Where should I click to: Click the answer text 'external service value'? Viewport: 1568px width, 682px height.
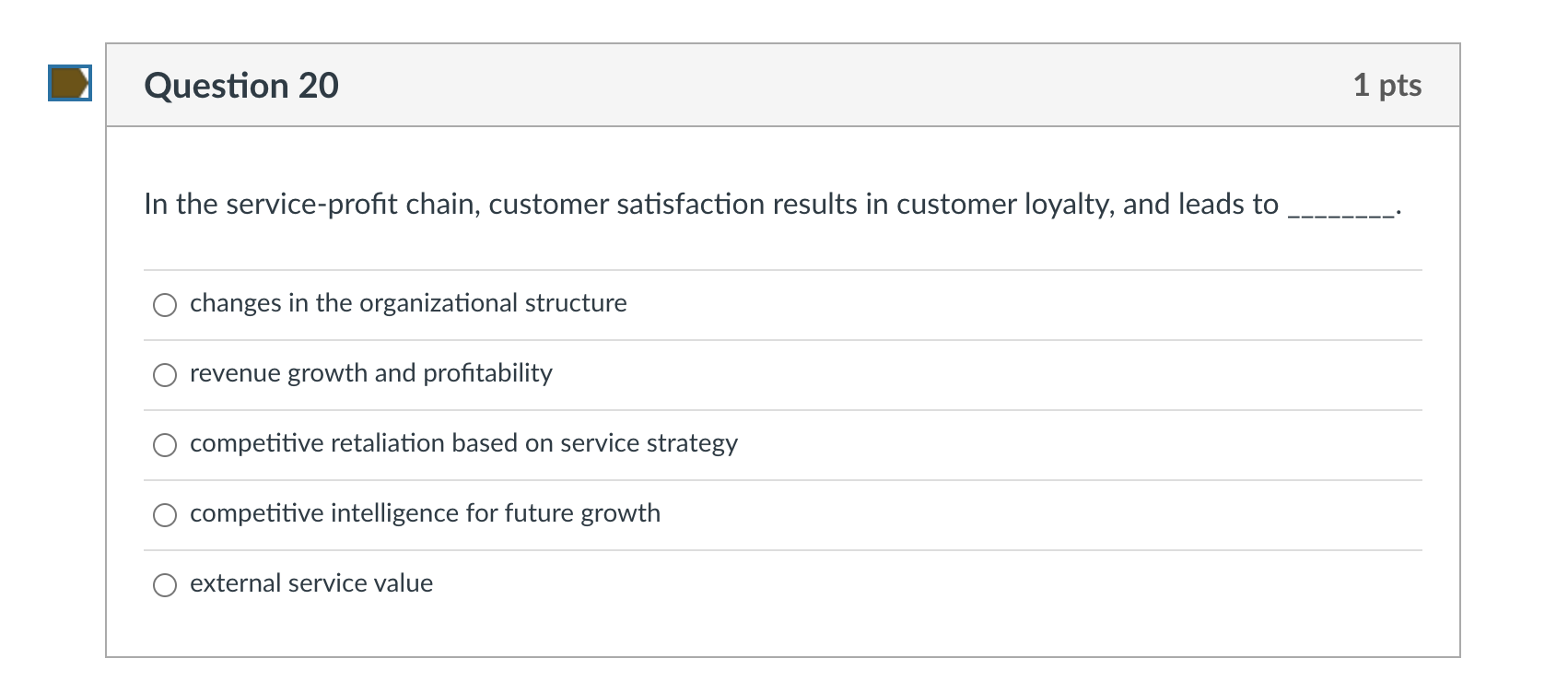pos(310,583)
